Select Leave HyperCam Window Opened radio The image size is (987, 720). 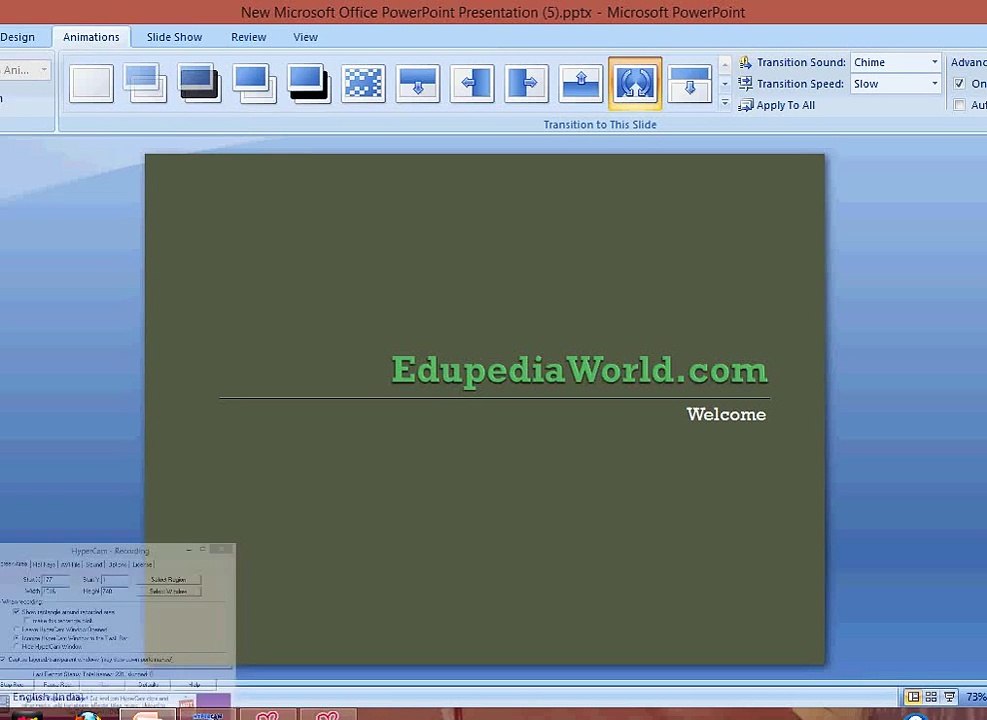click(x=16, y=629)
